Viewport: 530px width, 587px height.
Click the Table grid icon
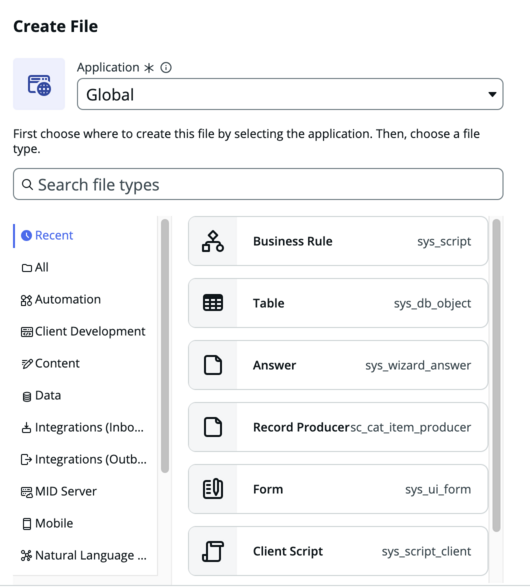coord(213,303)
